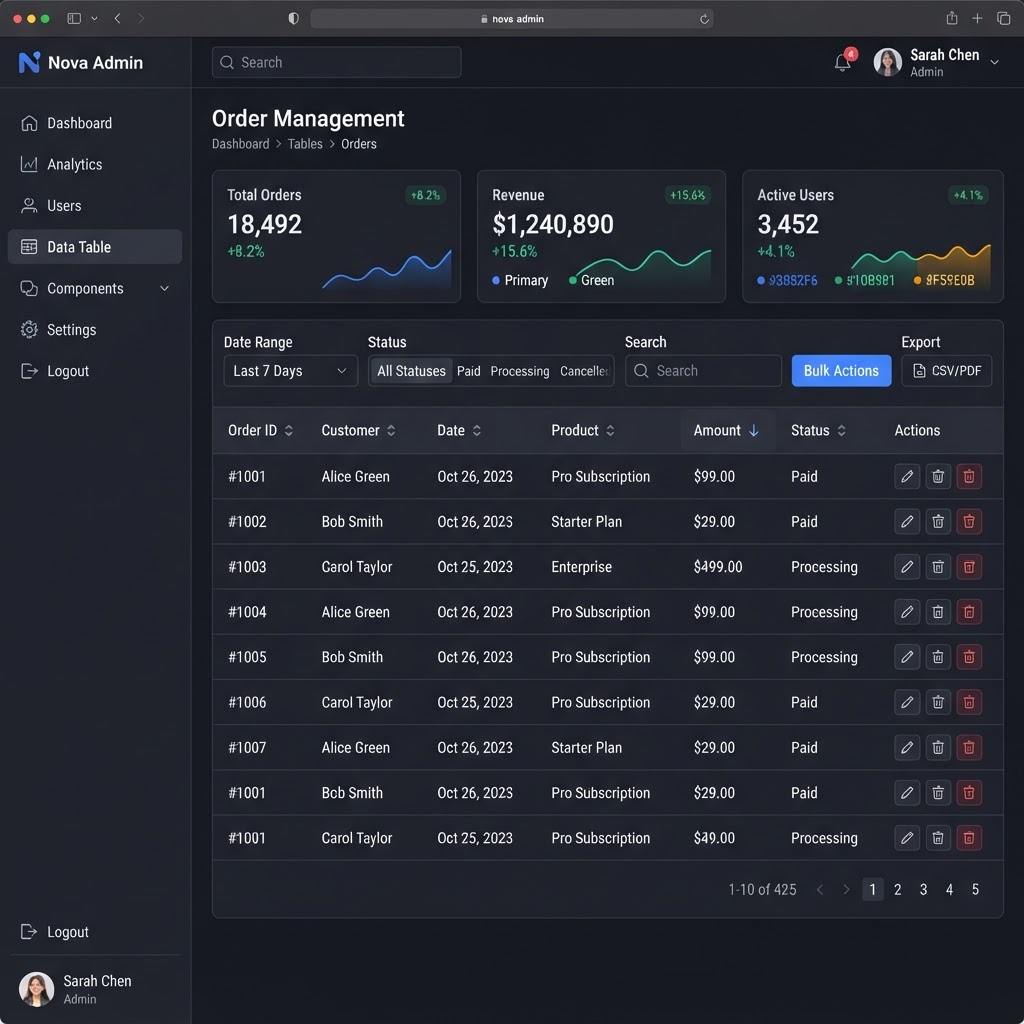Open the Last 7 Days date range dropdown
This screenshot has height=1024, width=1024.
click(290, 371)
